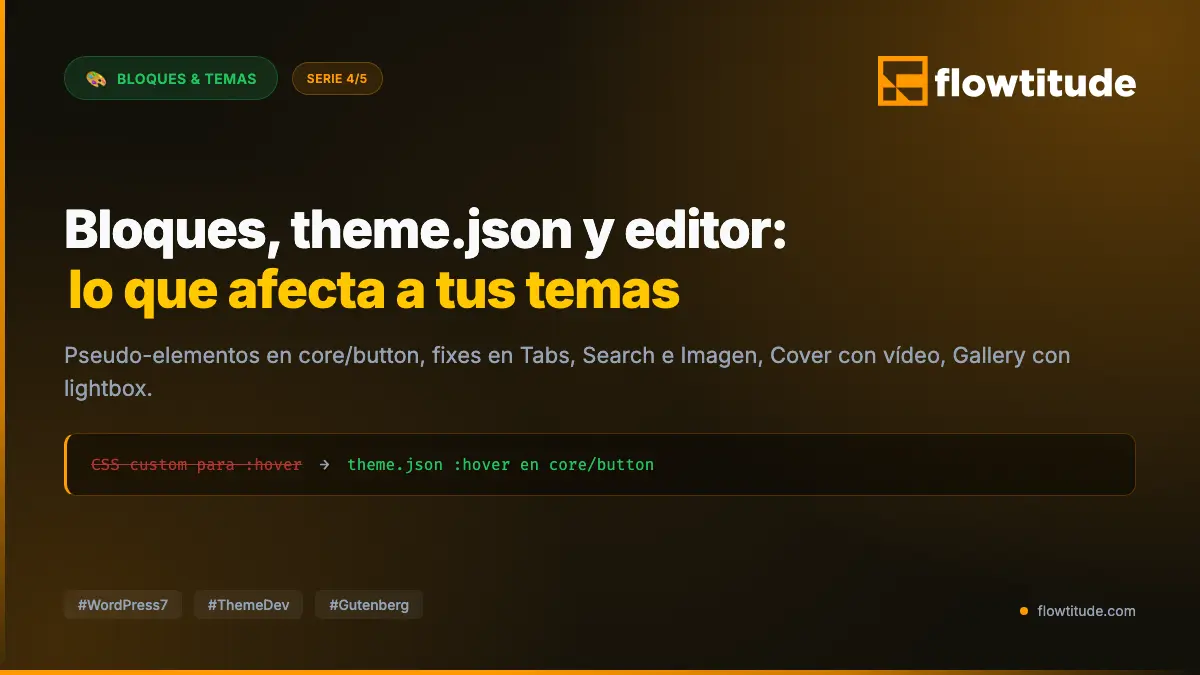Click the arrow between the code snippets
Screen dimensions: 1200x675
[x=324, y=465]
